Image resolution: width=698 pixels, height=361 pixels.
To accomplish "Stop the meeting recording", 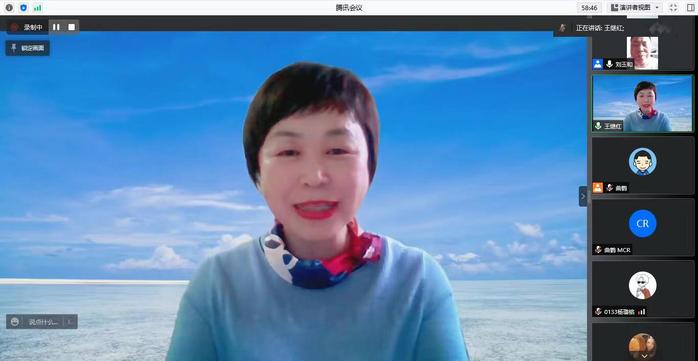I will coord(71,27).
